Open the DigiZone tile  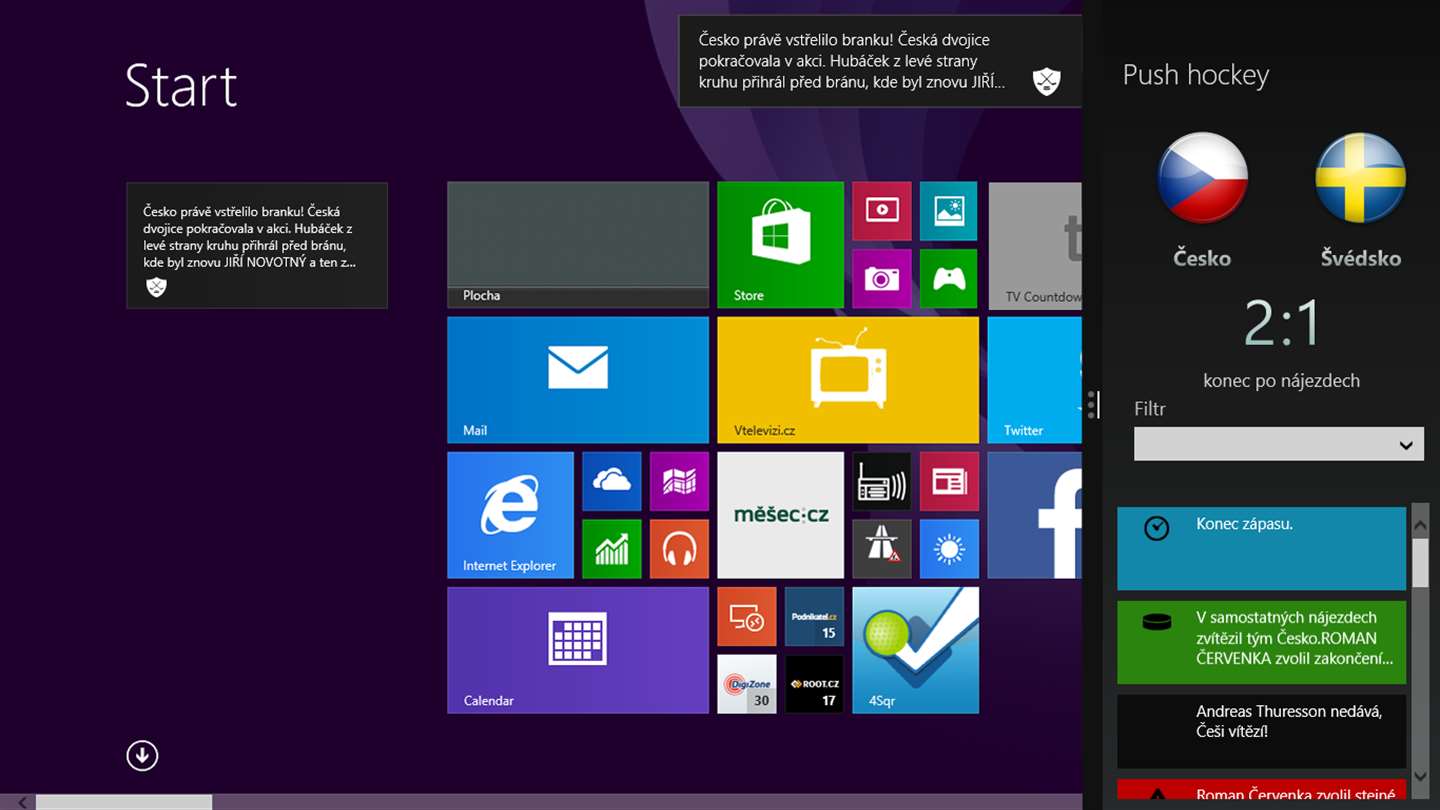pos(747,683)
